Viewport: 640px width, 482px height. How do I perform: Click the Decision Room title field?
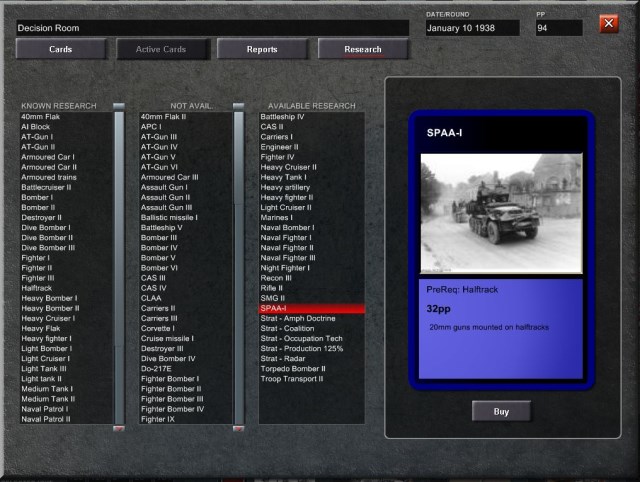click(x=212, y=28)
